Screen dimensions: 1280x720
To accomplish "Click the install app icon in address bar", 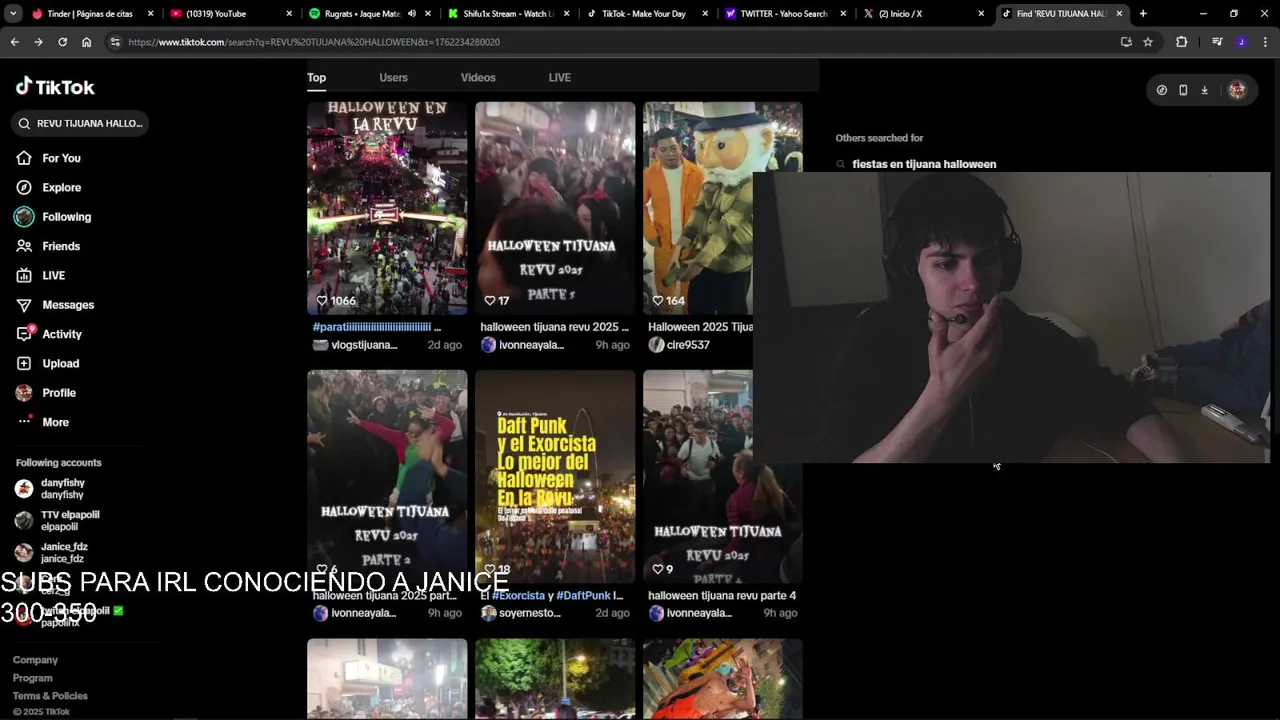I will click(1126, 42).
